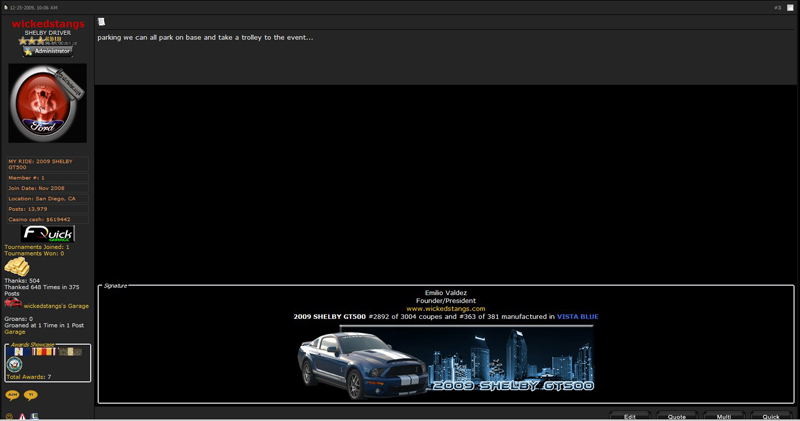Viewport: 800px width, 421px height.
Task: Click the Yahoo messenger icon
Action: (x=31, y=395)
